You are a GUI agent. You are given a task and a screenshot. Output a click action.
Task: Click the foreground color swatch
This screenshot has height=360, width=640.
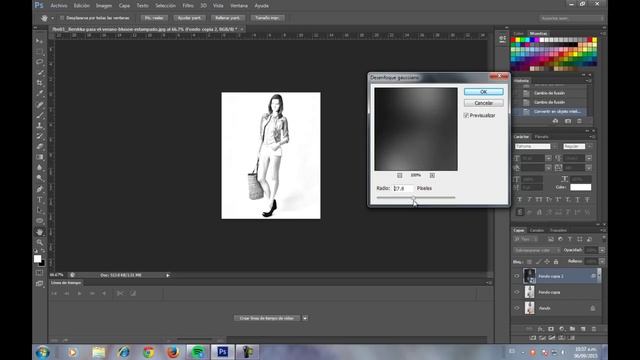38,259
